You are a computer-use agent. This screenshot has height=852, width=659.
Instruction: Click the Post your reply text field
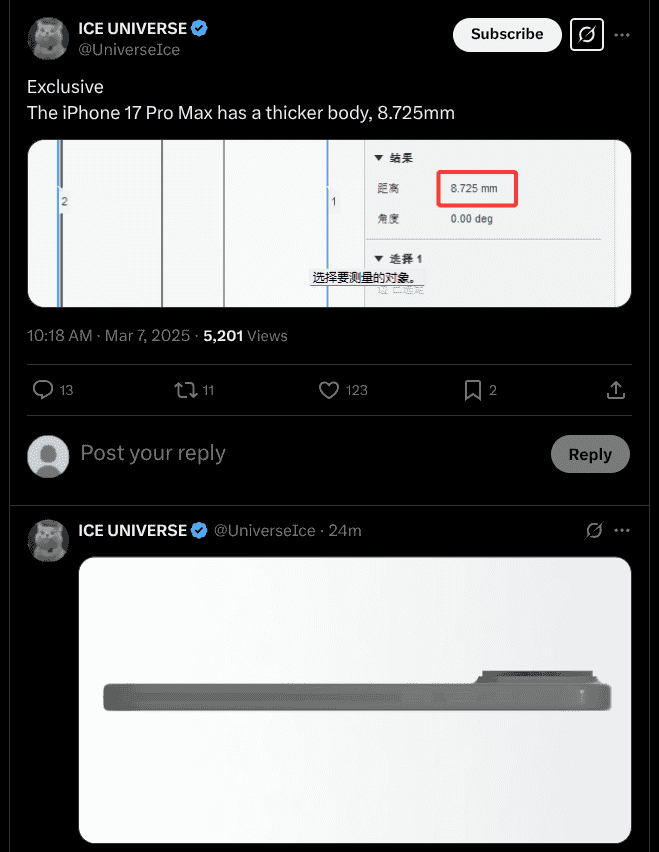click(x=300, y=453)
